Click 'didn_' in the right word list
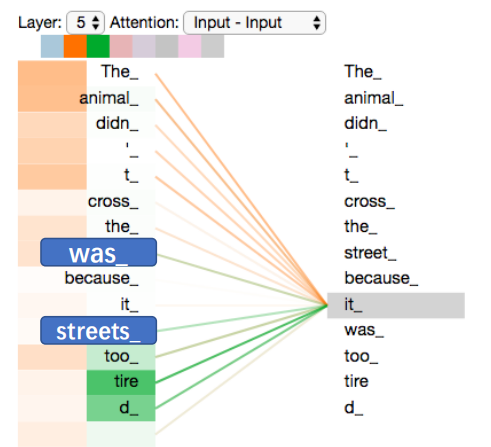The height and width of the screenshot is (447, 491). point(365,124)
